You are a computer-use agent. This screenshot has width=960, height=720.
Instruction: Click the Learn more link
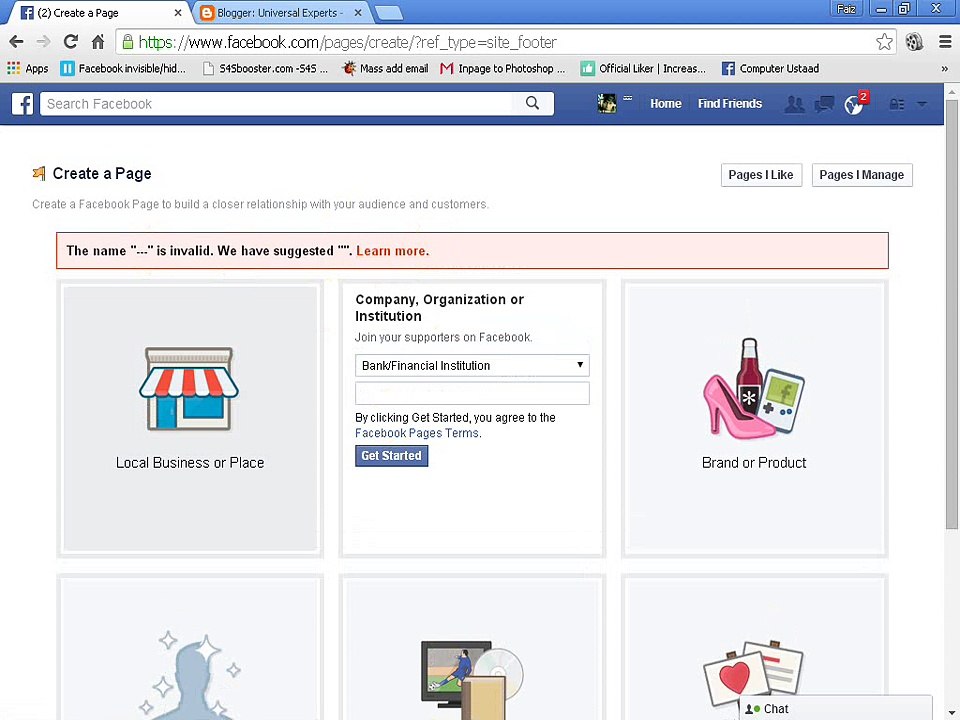pos(392,251)
